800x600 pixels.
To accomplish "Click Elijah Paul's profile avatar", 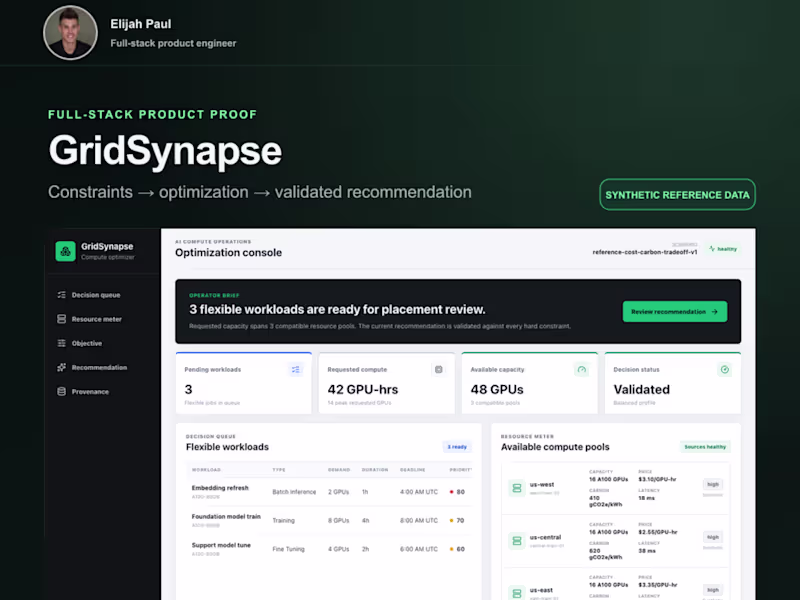I will (x=70, y=33).
